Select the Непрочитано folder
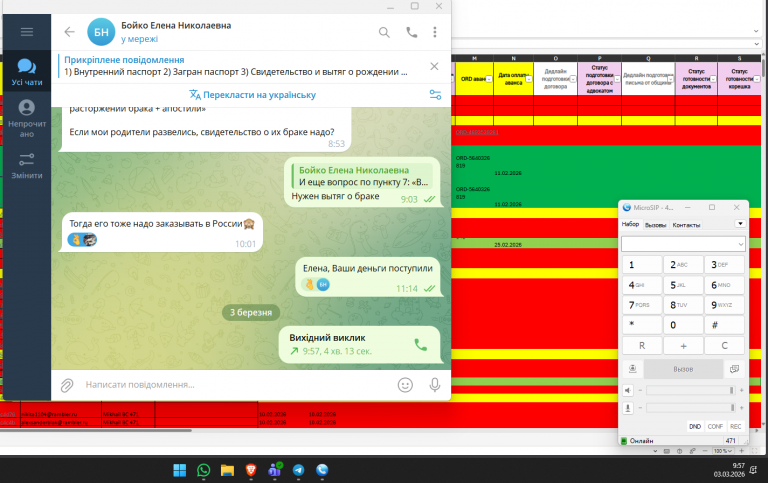 click(x=27, y=119)
